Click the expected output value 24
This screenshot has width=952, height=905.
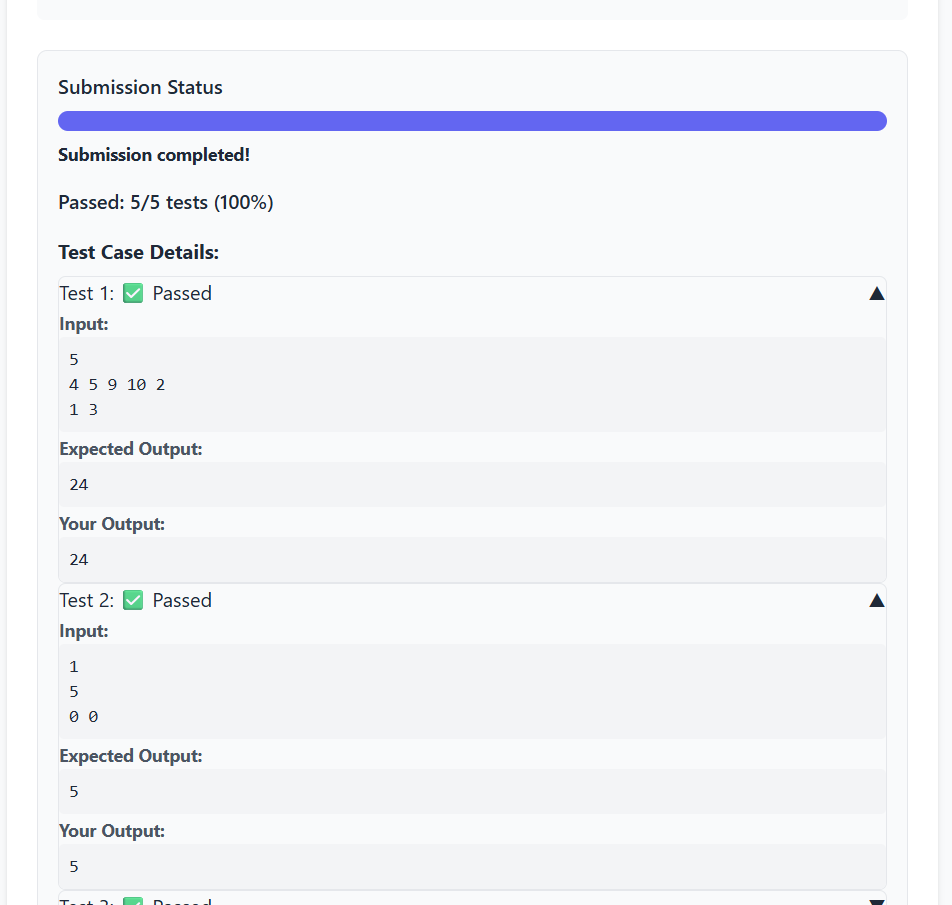point(78,484)
